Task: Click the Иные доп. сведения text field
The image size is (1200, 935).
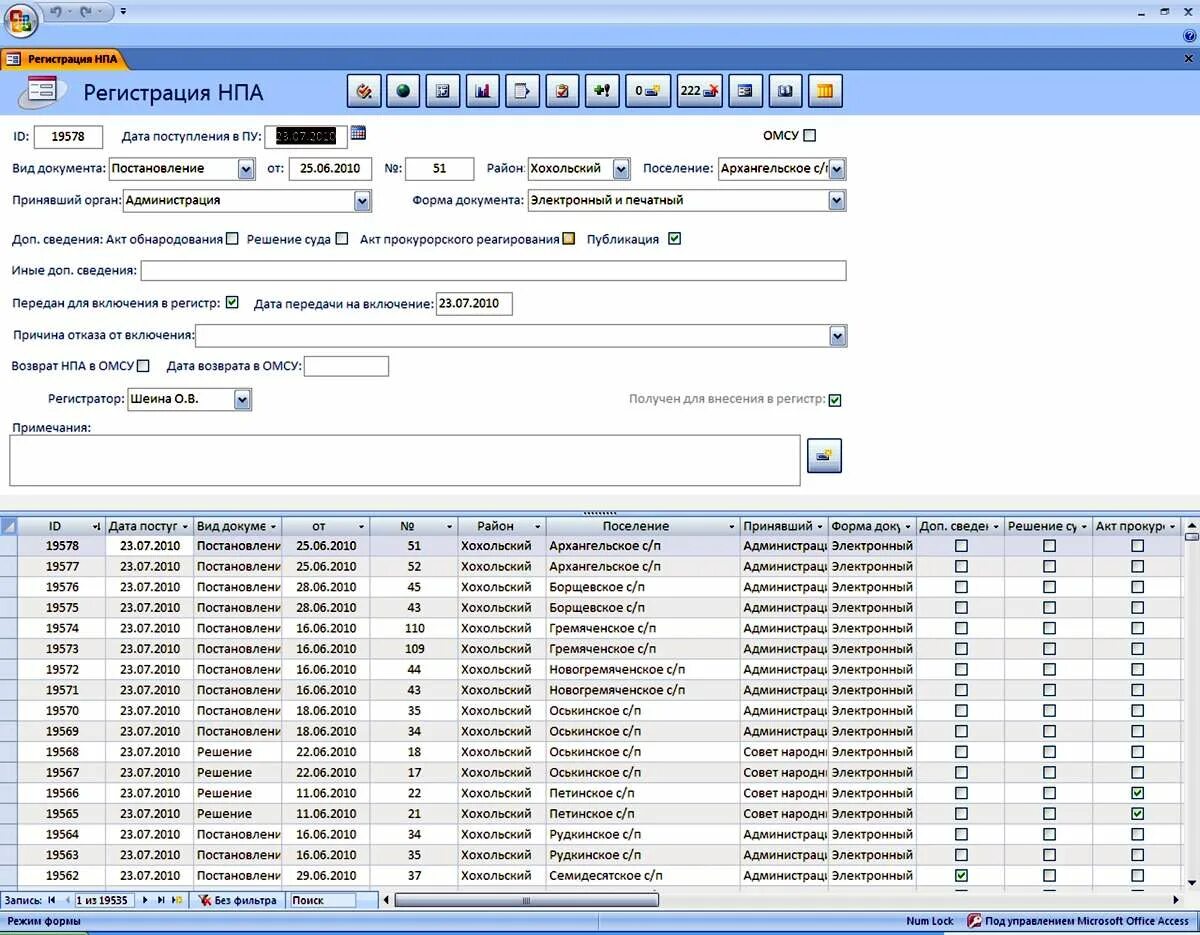Action: pos(493,271)
